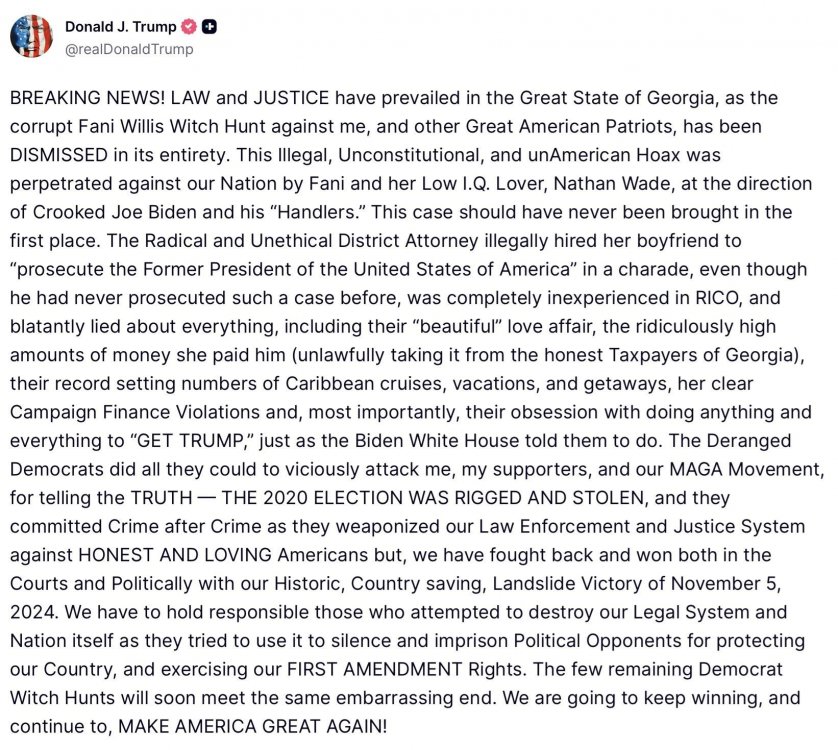Viewport: 838px width, 750px height.
Task: Open the @realDonaldTrump handle link
Action: [129, 48]
